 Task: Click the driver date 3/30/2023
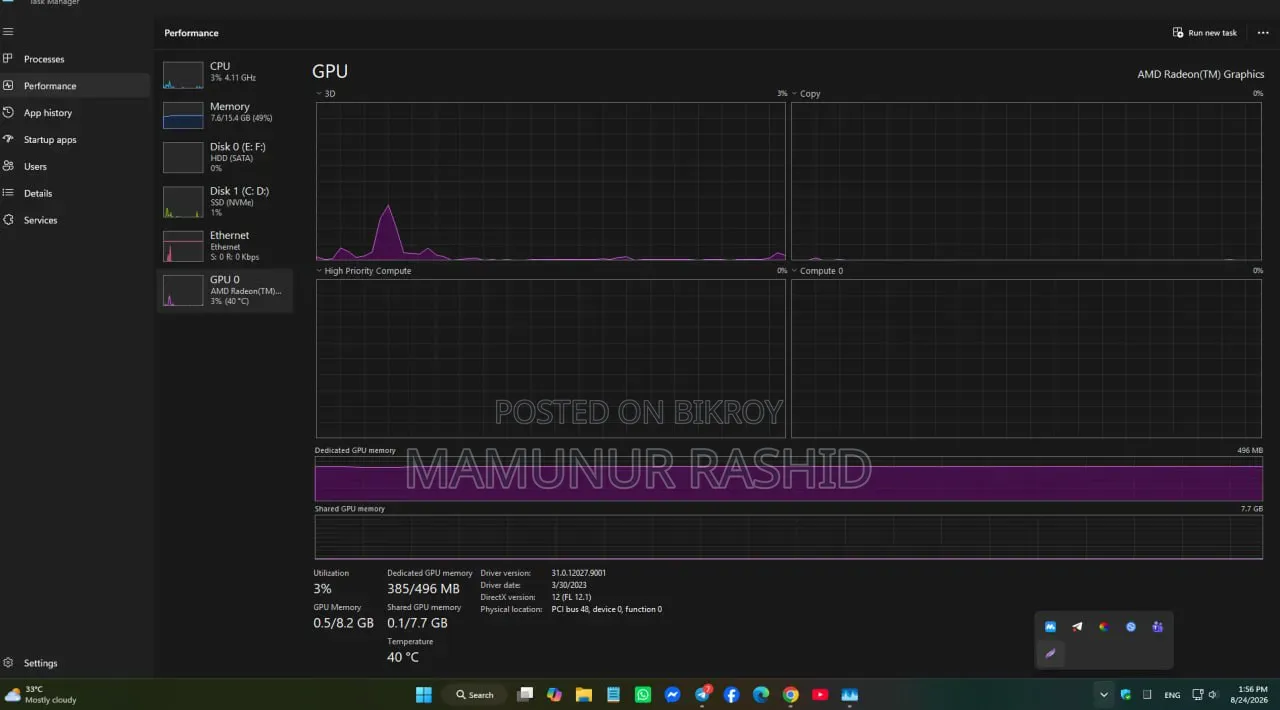[569, 585]
